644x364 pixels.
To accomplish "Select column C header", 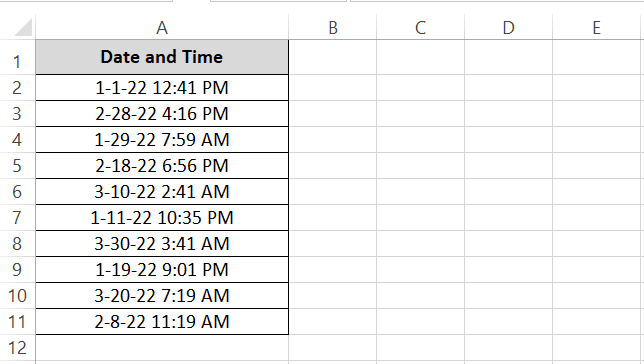I will [x=421, y=28].
